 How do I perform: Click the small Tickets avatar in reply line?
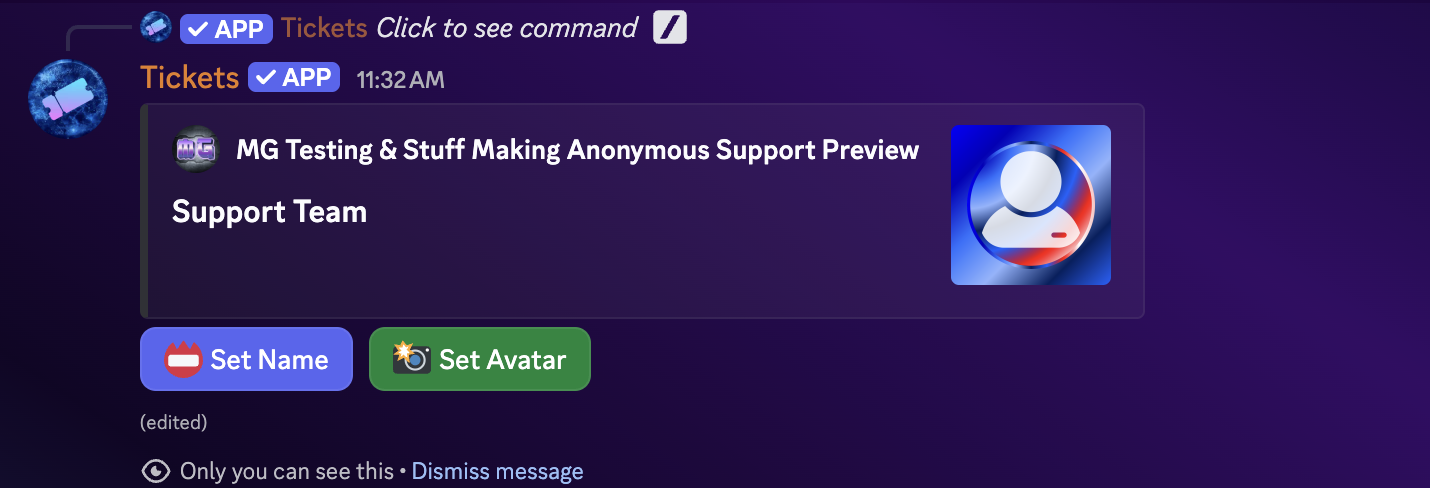(156, 27)
